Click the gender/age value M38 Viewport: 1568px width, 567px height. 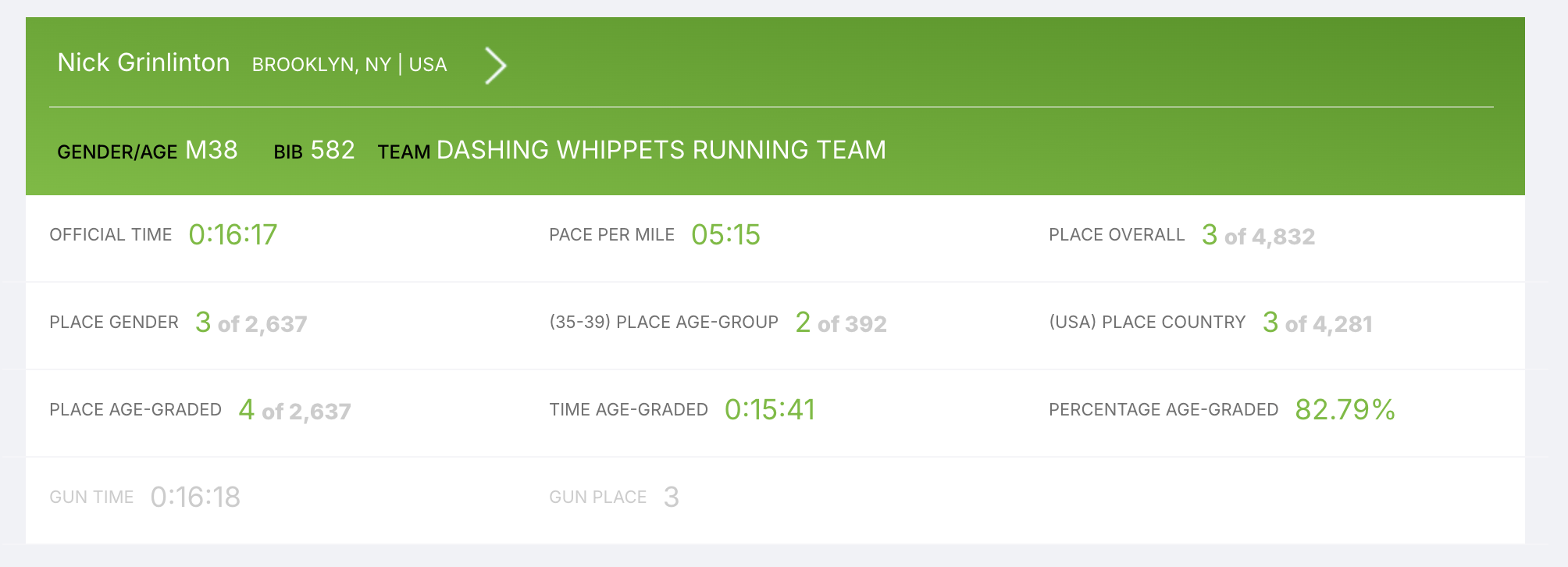211,150
